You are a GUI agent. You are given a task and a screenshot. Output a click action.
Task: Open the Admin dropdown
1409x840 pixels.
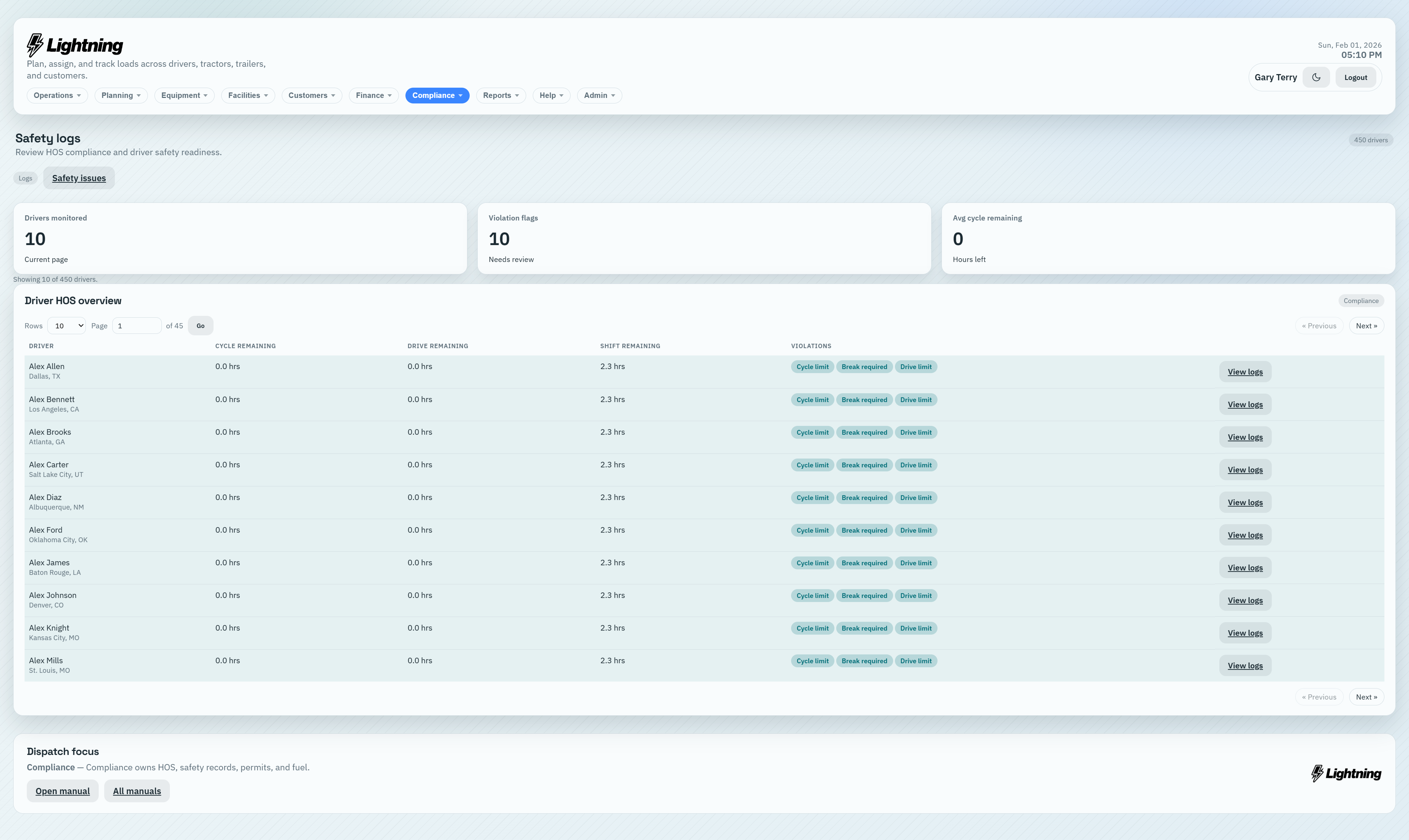pos(598,95)
